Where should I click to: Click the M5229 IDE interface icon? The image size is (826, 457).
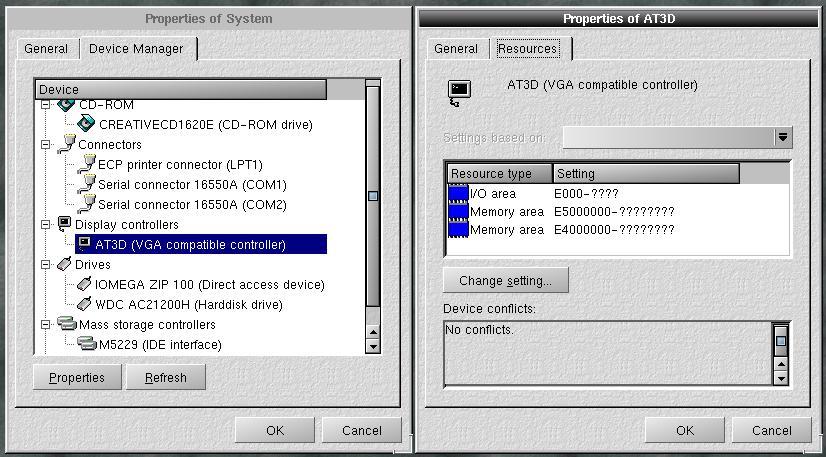[x=87, y=344]
